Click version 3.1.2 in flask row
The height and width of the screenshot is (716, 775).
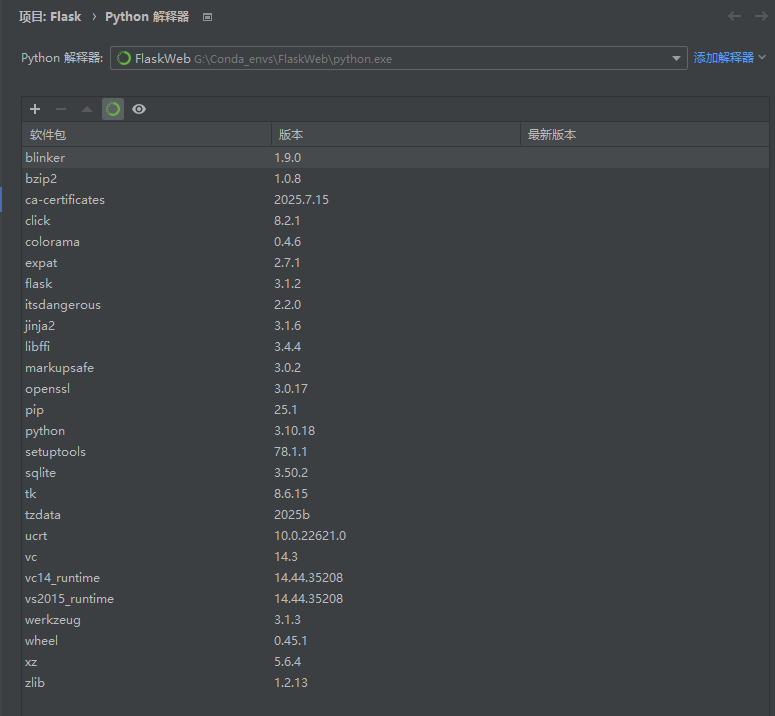(287, 284)
